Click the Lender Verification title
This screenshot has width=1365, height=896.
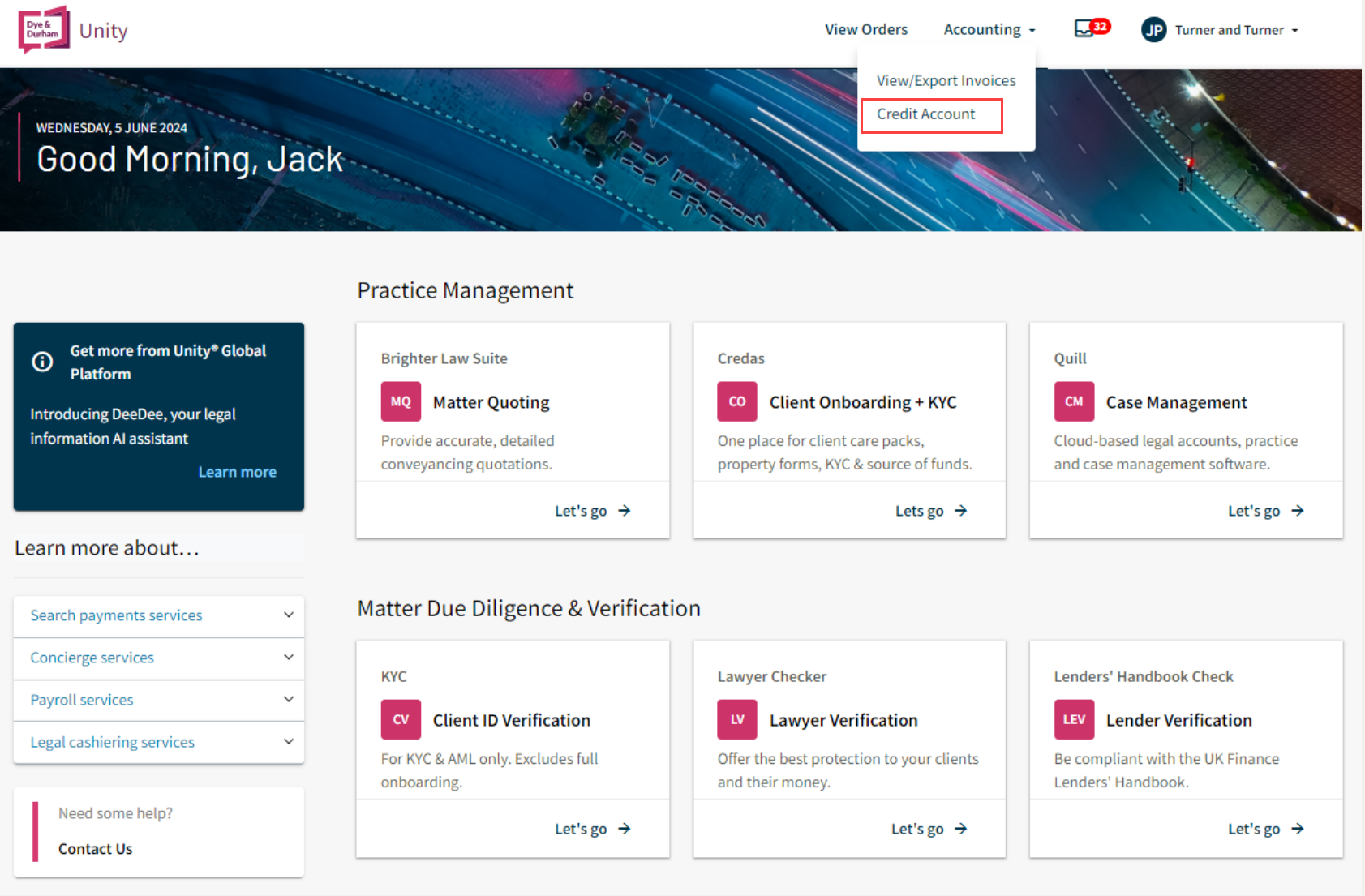tap(1178, 720)
